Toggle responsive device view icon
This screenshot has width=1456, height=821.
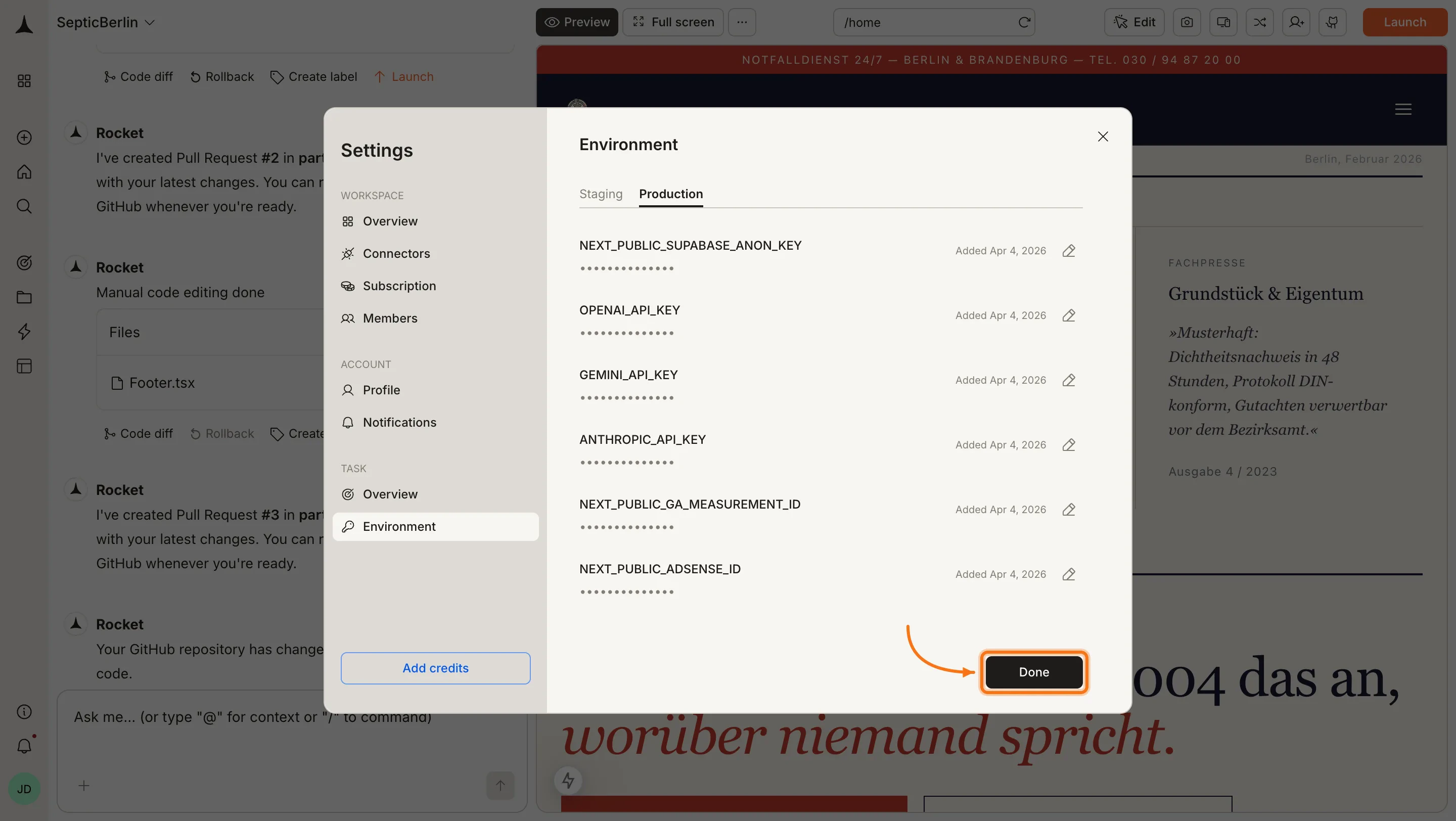[x=1223, y=22]
